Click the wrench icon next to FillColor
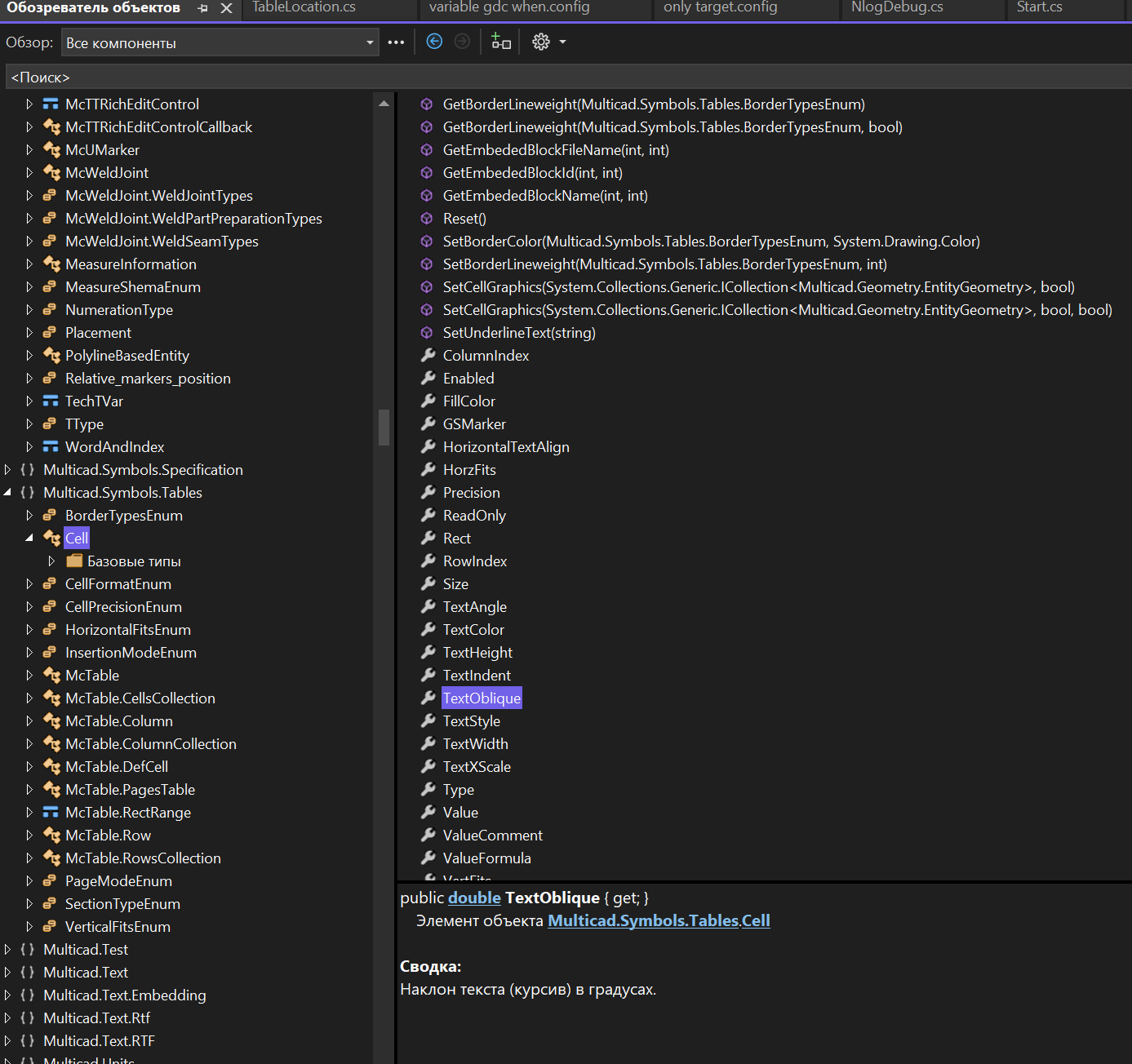This screenshot has width=1132, height=1064. [x=428, y=401]
